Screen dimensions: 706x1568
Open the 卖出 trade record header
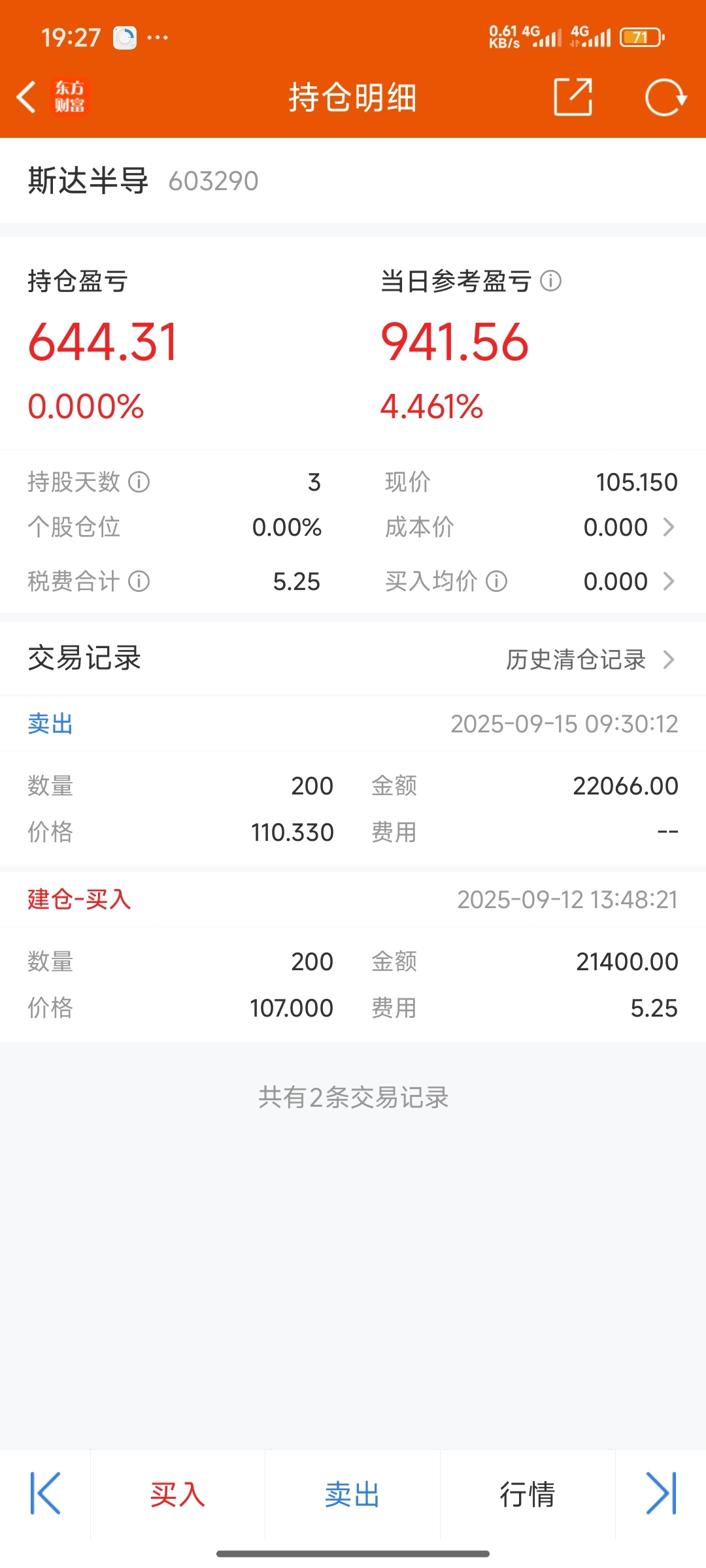click(x=353, y=724)
